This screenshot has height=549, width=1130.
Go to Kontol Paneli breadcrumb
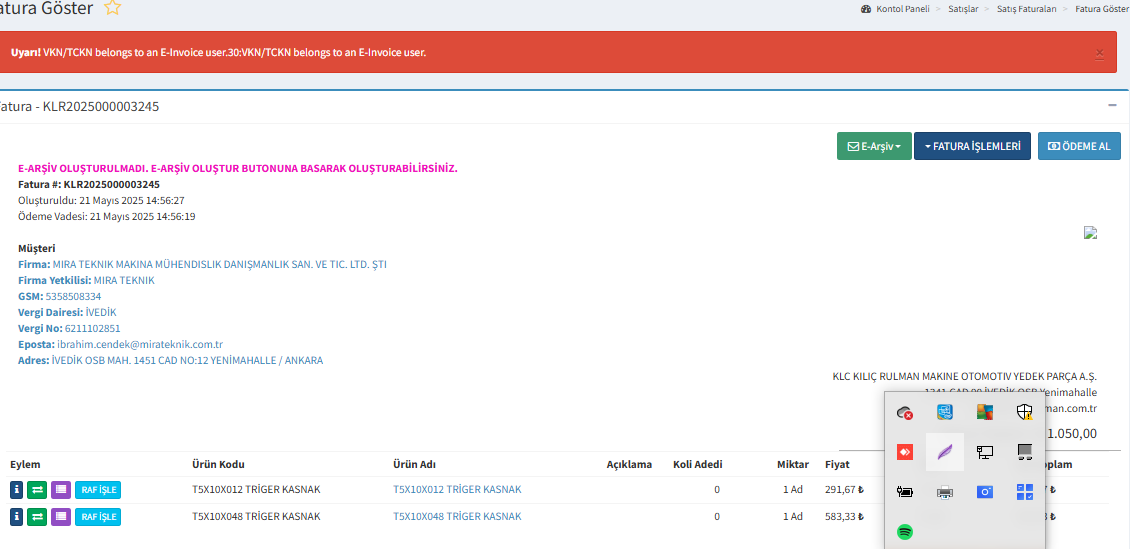coord(902,9)
